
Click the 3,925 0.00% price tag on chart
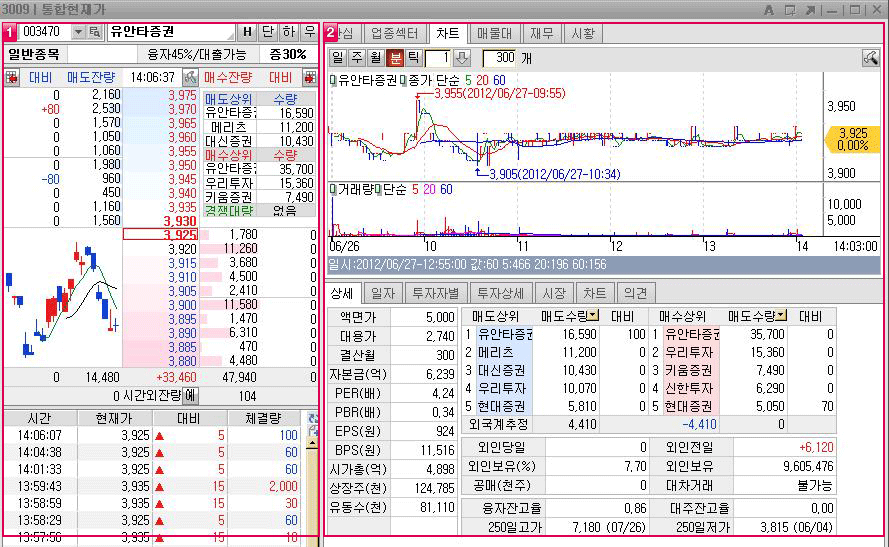pyautogui.click(x=852, y=139)
